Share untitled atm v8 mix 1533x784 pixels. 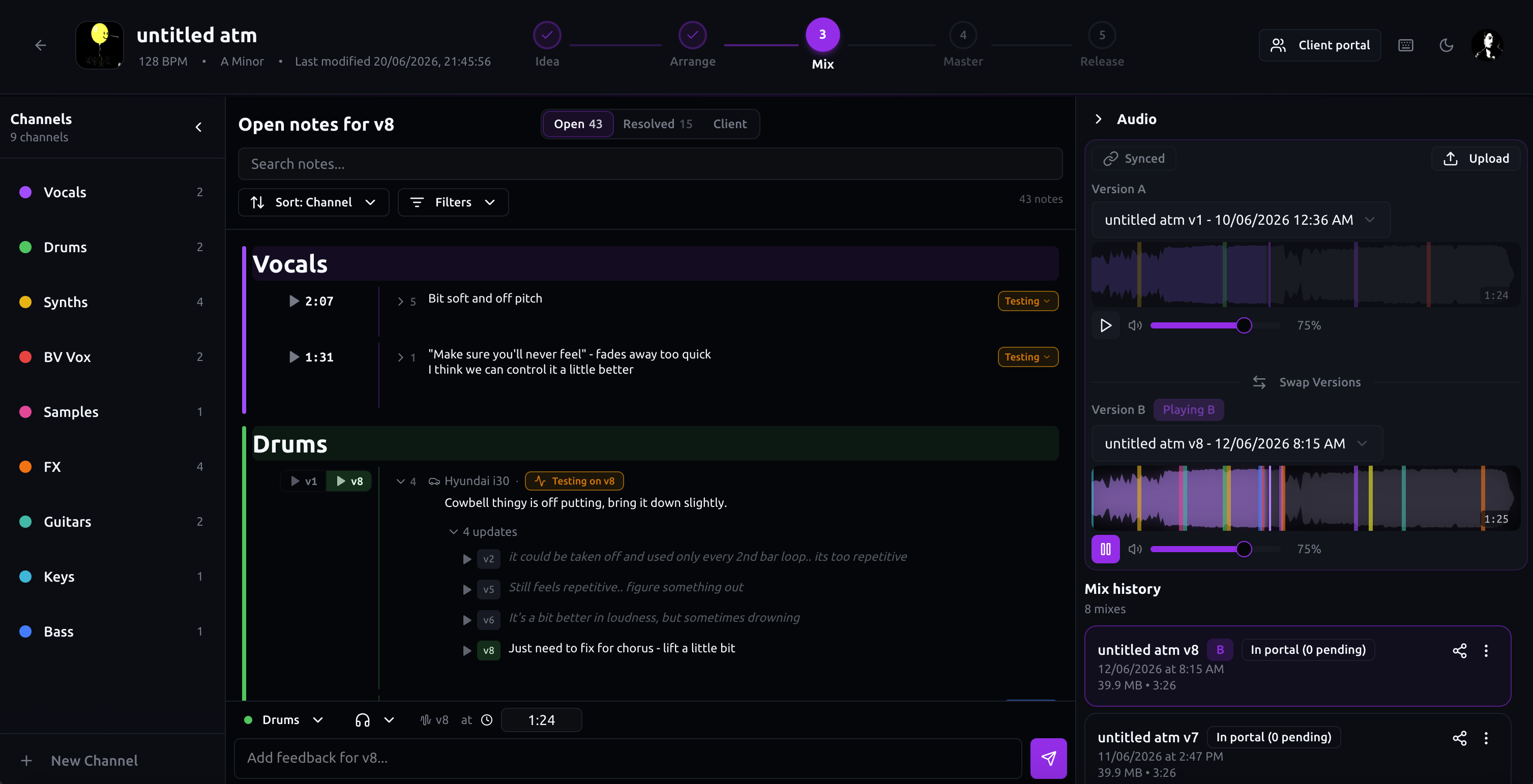pos(1459,651)
